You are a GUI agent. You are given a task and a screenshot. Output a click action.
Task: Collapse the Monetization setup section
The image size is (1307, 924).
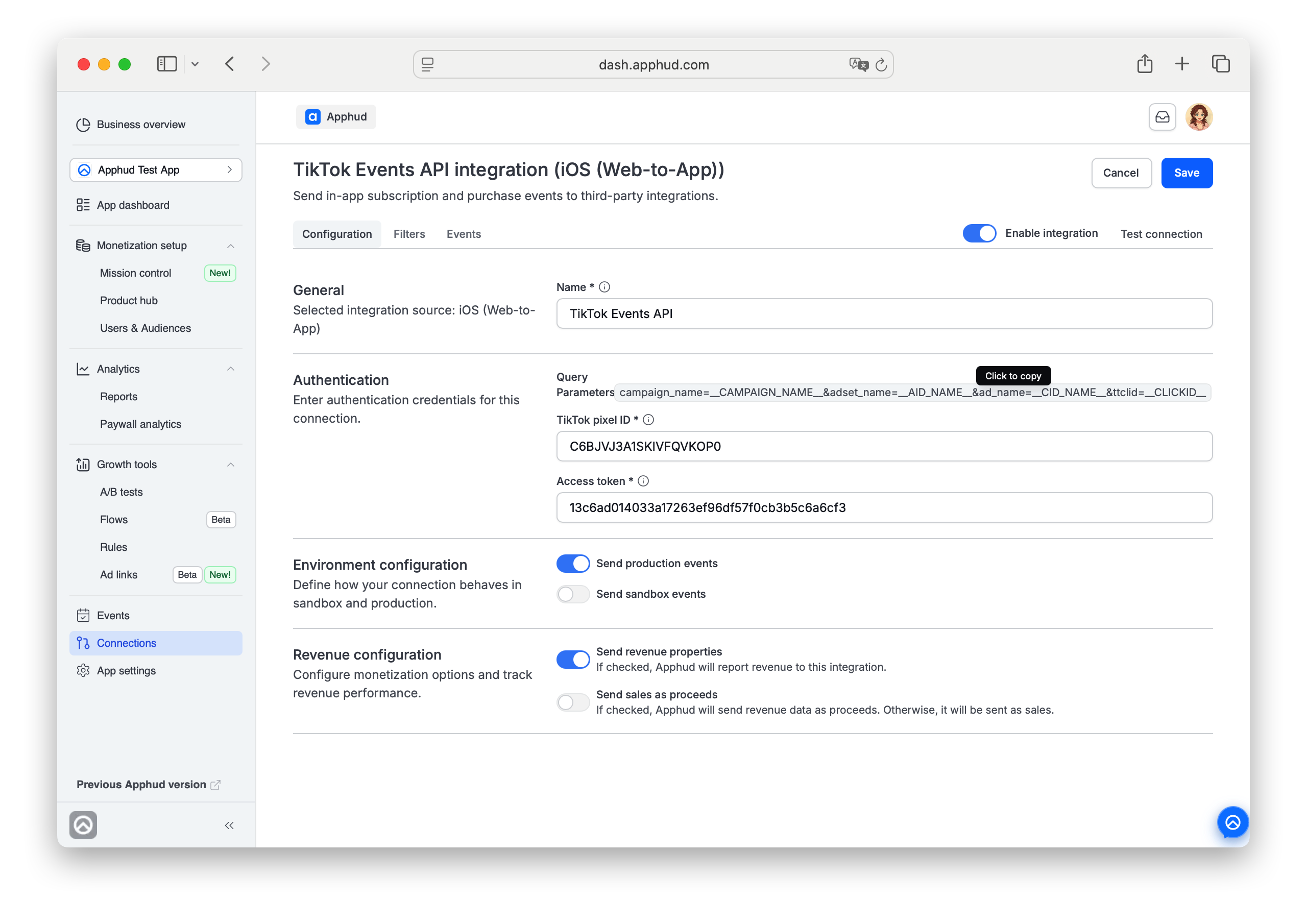pos(231,246)
